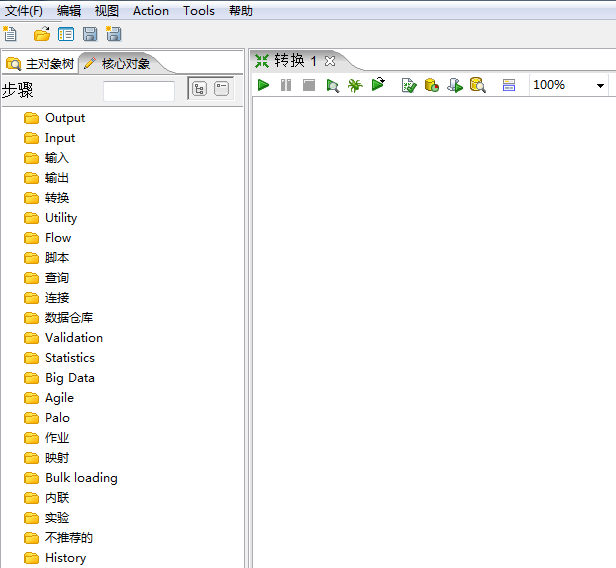616x568 pixels.
Task: Stop the running transformation
Action: (309, 85)
